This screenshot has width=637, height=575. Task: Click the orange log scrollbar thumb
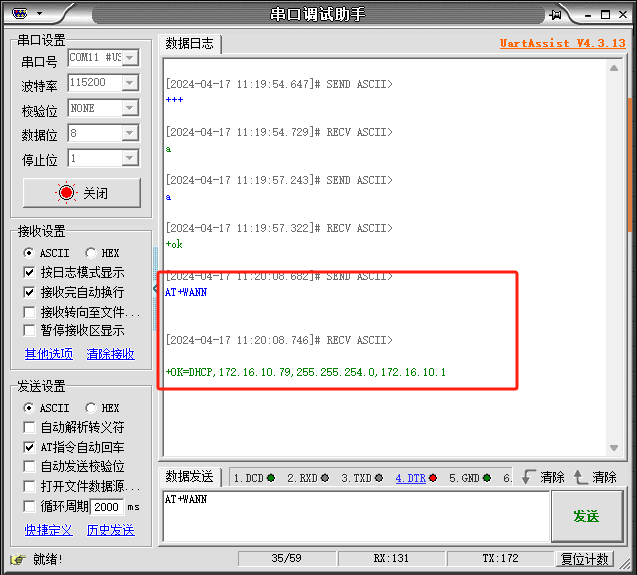click(630, 165)
